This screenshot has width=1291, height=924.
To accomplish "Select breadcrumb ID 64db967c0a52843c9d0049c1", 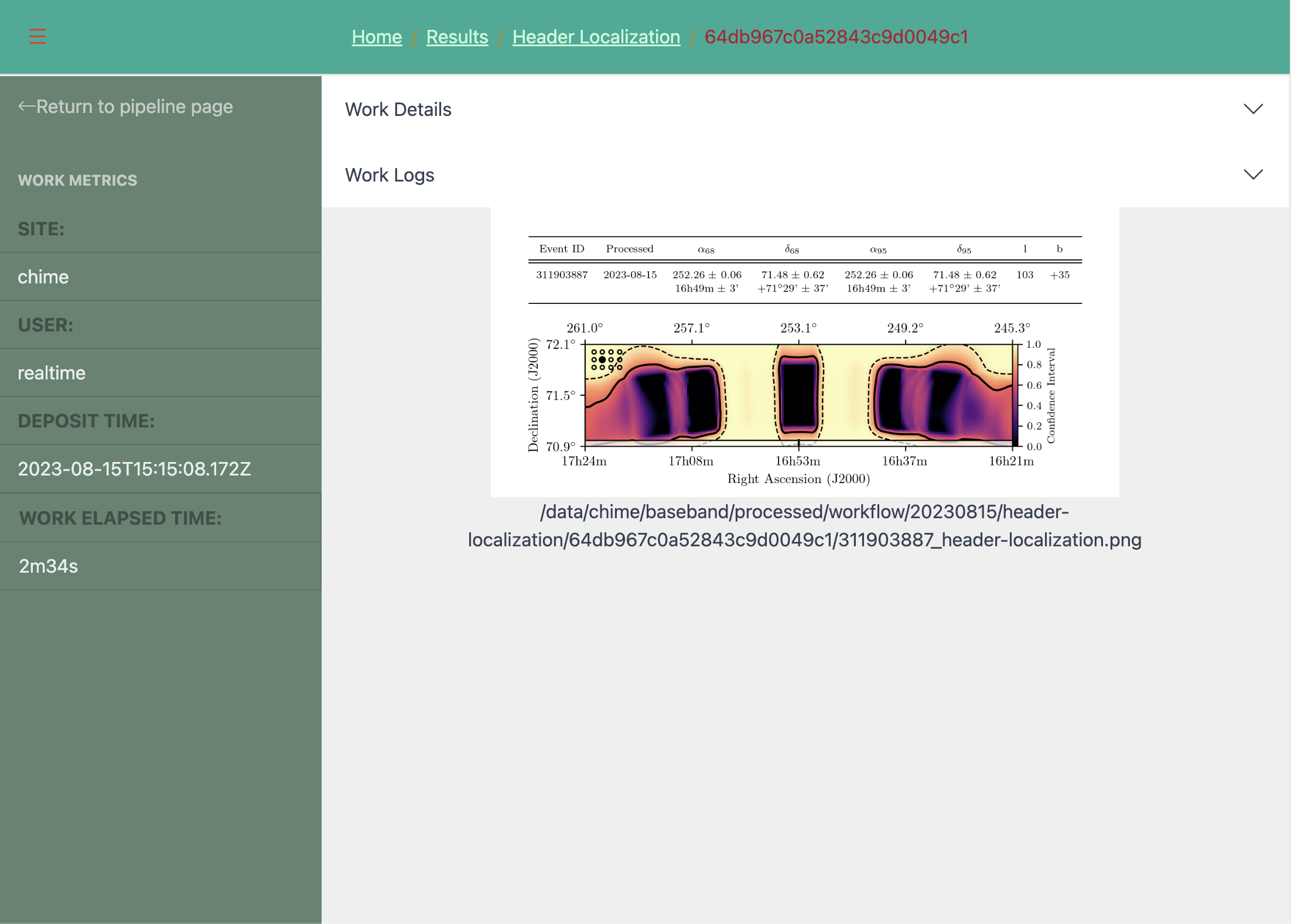I will coord(836,37).
